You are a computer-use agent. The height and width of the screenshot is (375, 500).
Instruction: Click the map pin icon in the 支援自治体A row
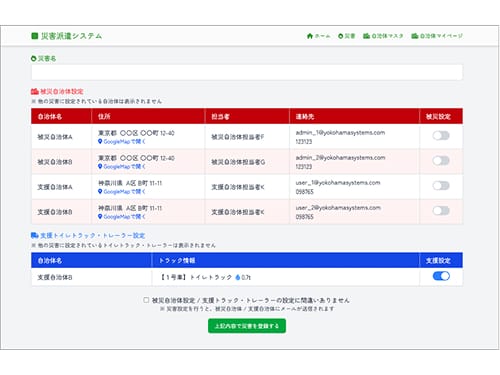100,192
